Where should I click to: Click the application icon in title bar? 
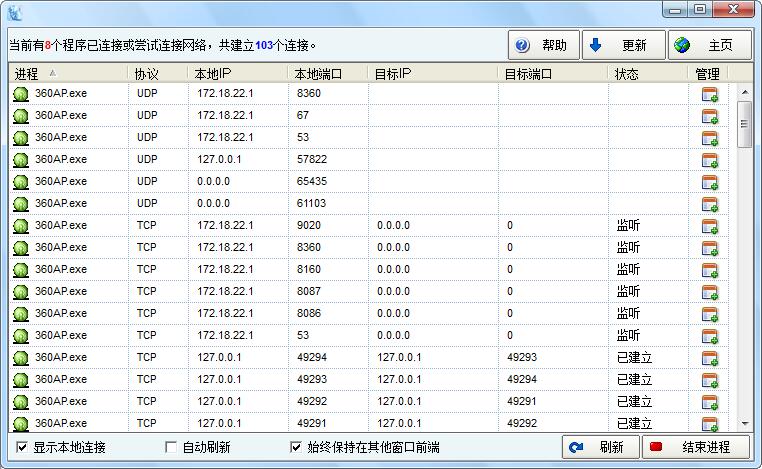point(15,13)
